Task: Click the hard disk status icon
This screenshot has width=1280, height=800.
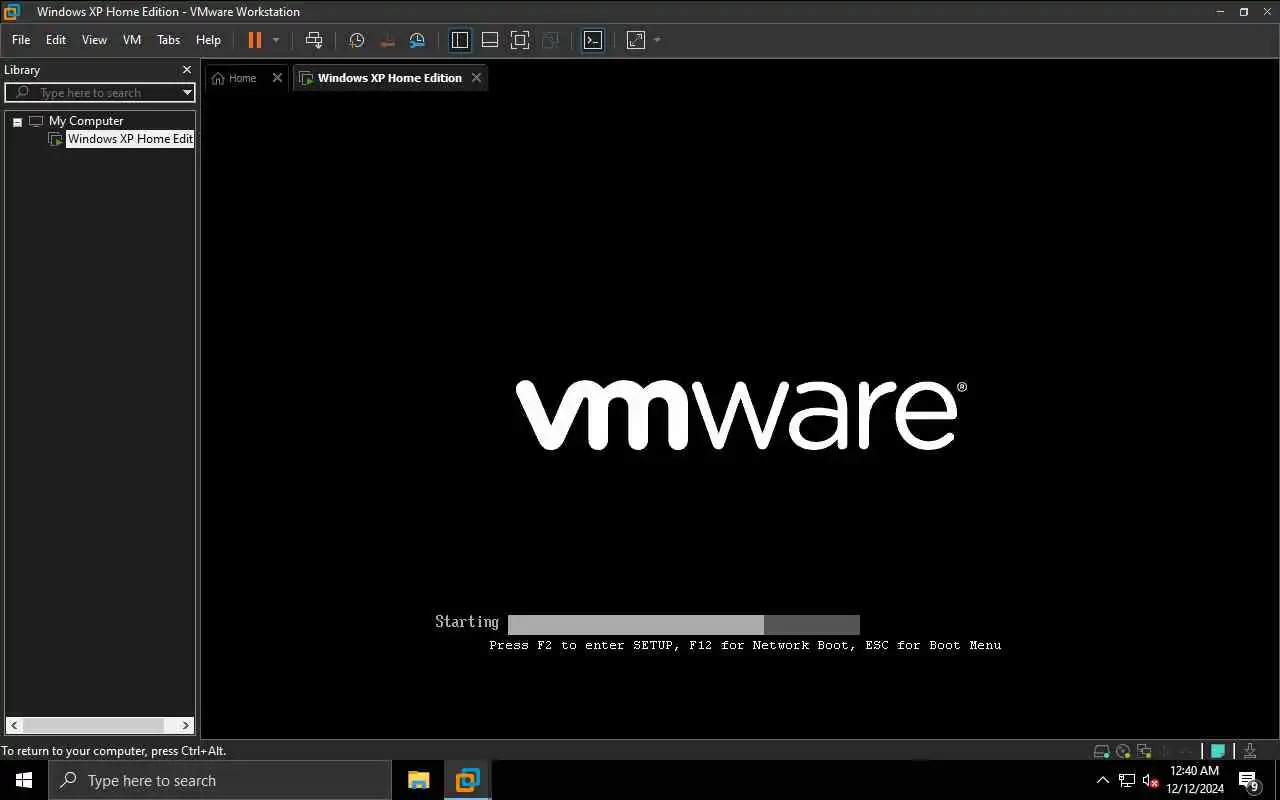Action: [1102, 751]
